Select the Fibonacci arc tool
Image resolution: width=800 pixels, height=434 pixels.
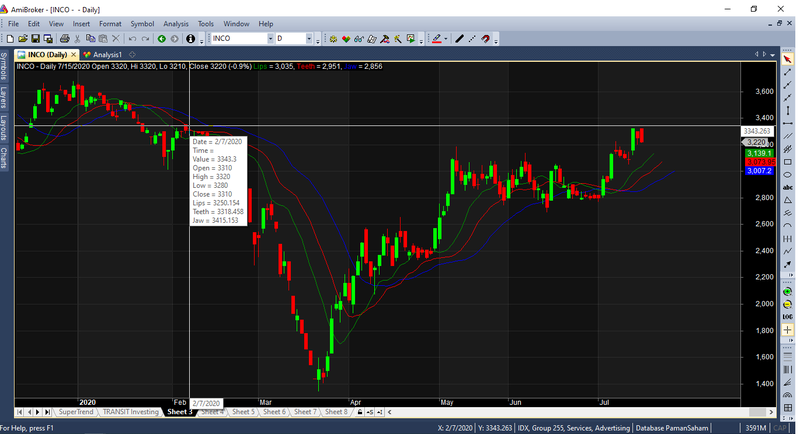pos(788,394)
